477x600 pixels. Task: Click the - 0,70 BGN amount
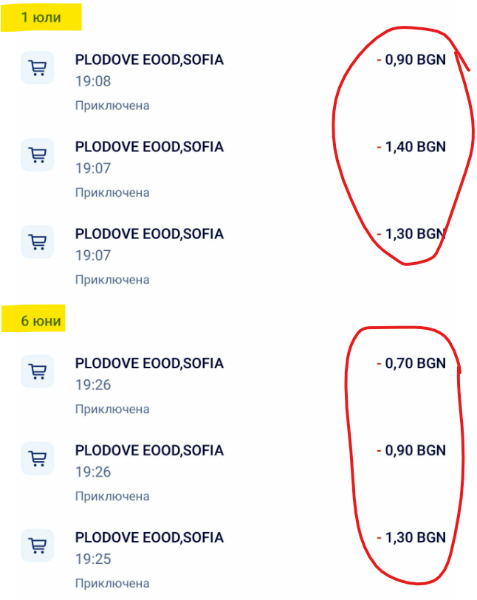[x=411, y=363]
